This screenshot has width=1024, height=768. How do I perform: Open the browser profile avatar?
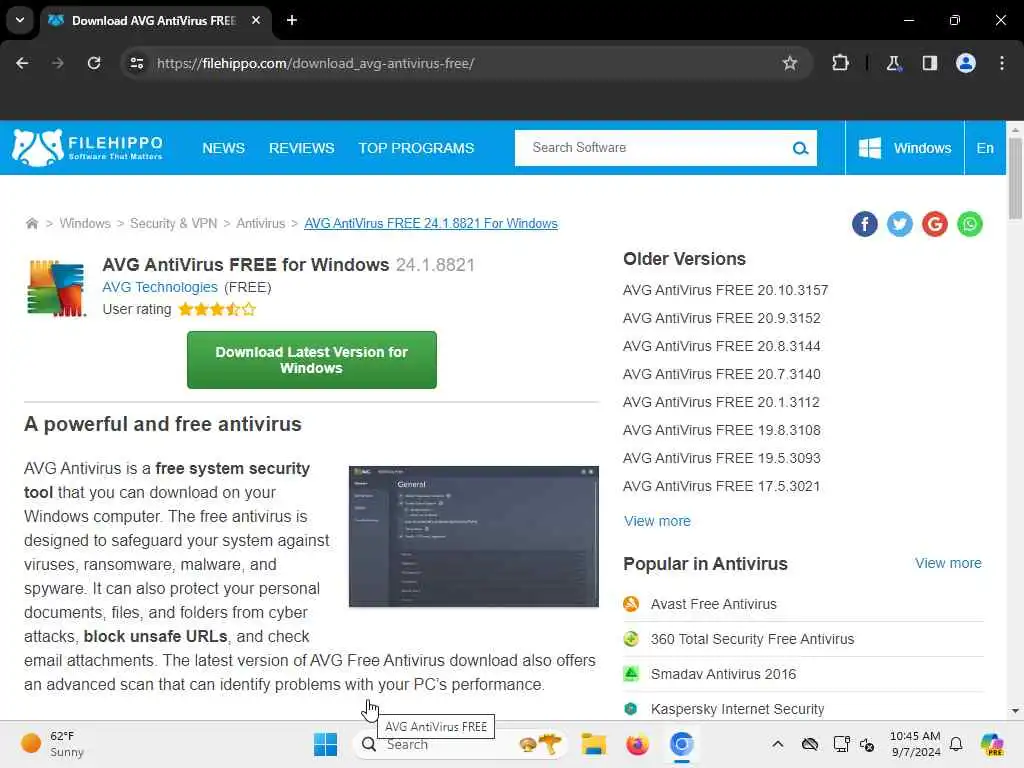click(x=966, y=63)
